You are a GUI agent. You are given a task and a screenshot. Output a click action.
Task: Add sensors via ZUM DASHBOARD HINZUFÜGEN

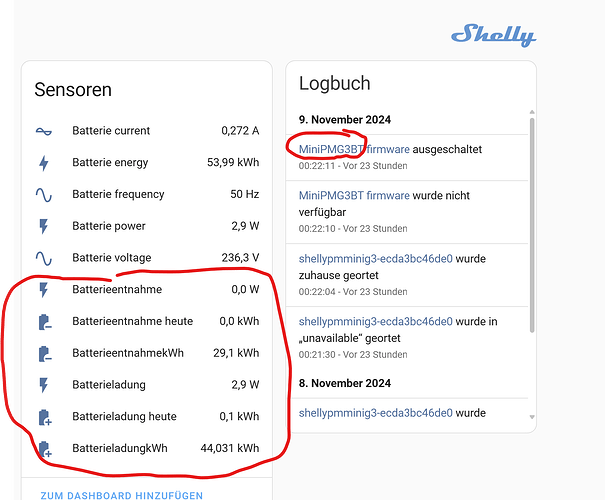tap(122, 495)
